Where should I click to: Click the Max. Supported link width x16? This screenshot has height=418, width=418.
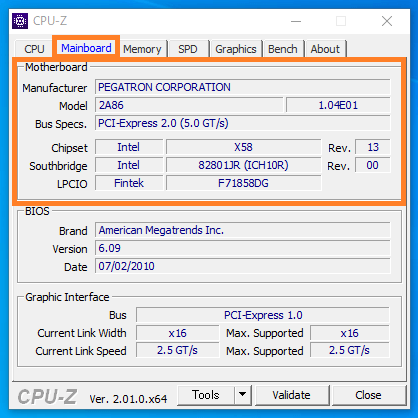tap(350, 333)
